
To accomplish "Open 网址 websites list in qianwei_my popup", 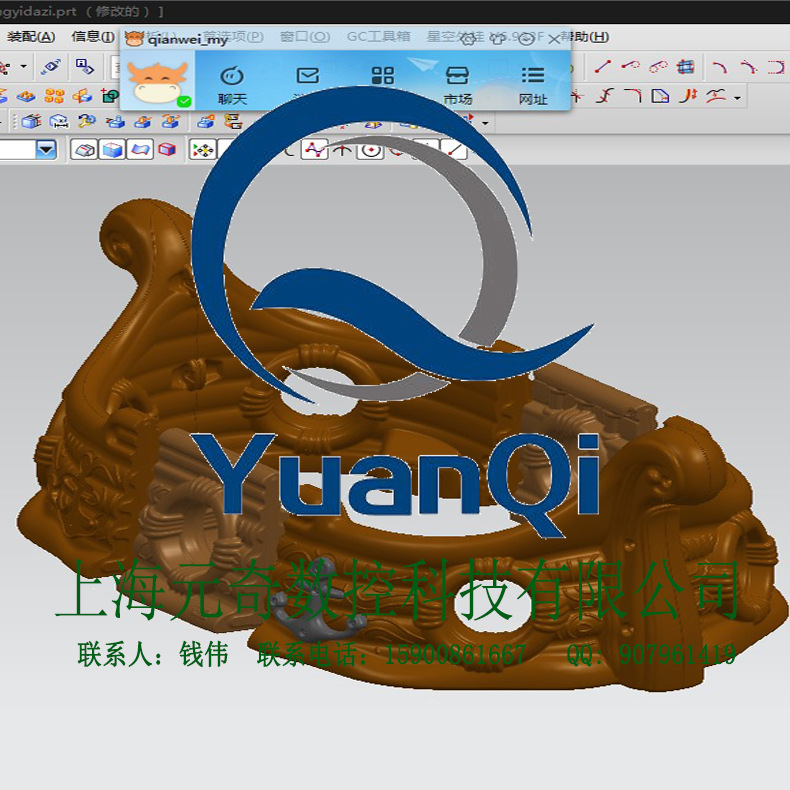I will click(x=533, y=85).
